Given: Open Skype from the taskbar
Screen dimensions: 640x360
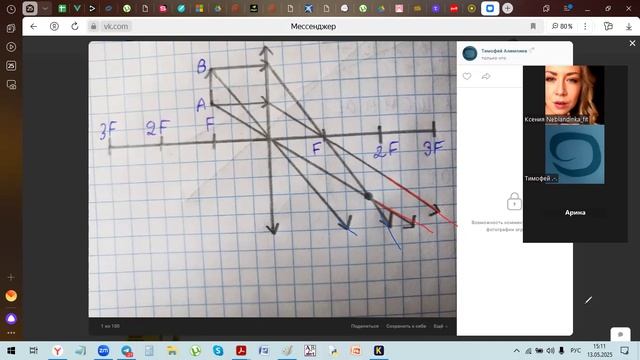Looking at the screenshot, I should coord(218,351).
